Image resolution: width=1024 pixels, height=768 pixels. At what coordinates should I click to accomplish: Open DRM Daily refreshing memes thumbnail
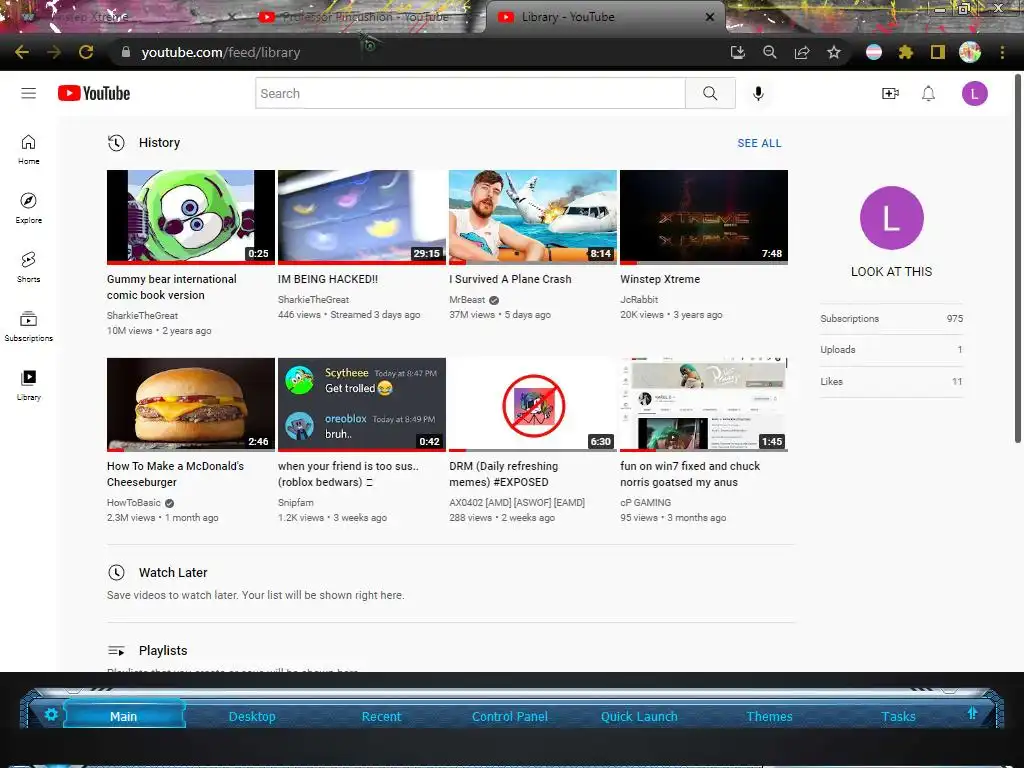(x=533, y=404)
